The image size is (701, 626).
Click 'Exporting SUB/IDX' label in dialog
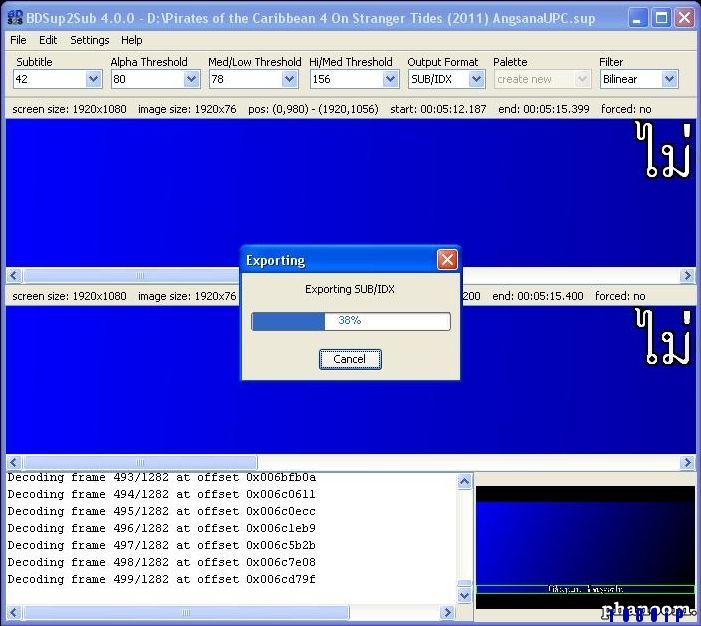350,289
